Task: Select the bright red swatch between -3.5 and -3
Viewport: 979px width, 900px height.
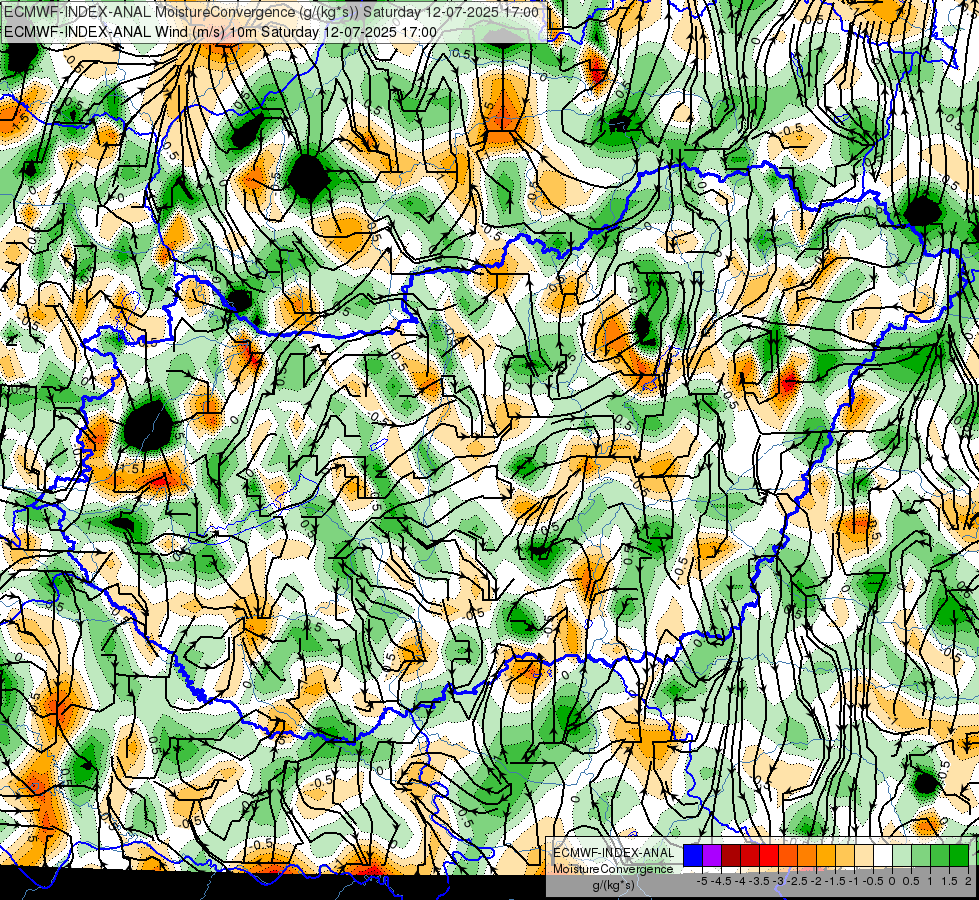Action: (769, 855)
